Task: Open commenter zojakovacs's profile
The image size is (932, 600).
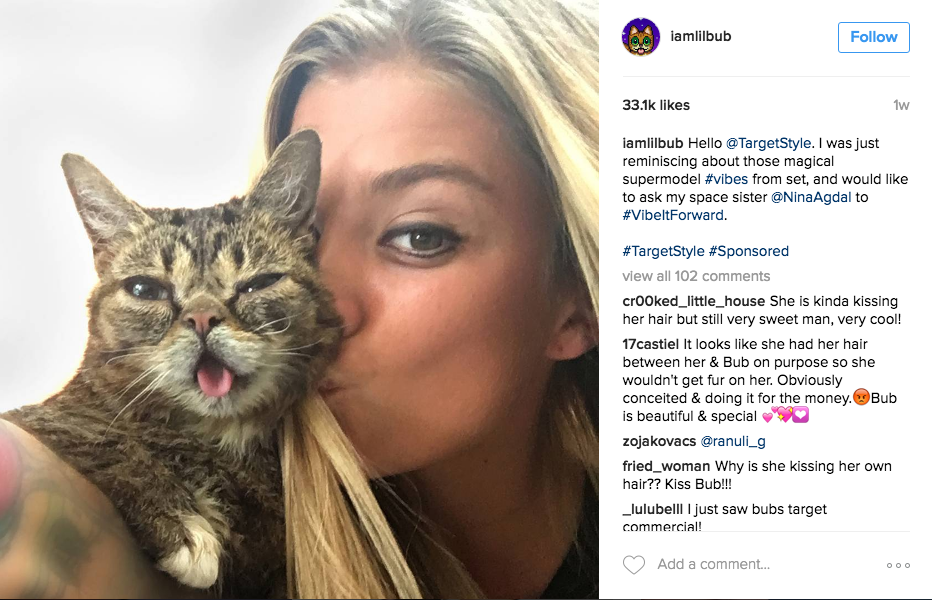Action: point(659,441)
